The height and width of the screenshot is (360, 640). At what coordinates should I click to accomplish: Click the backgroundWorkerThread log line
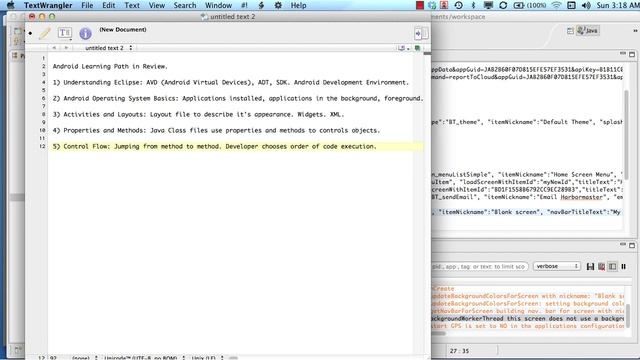(528, 318)
